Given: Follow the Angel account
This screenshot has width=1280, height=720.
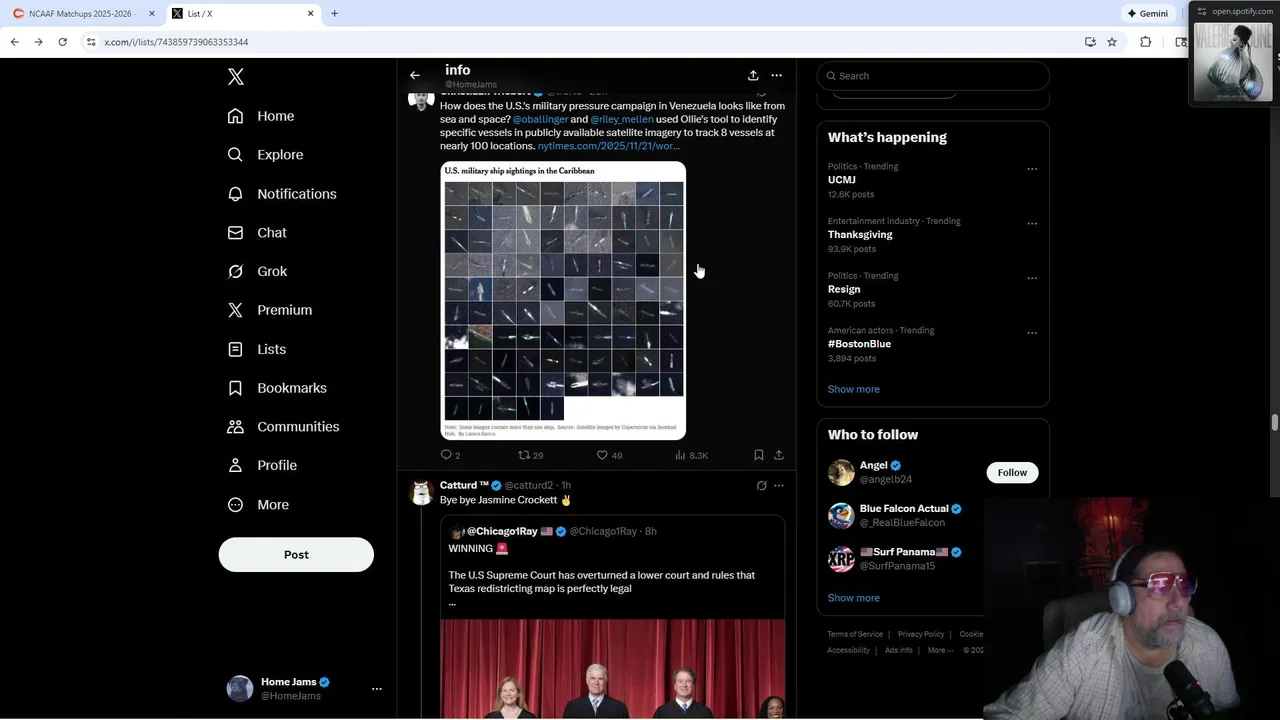Looking at the screenshot, I should [x=1012, y=473].
